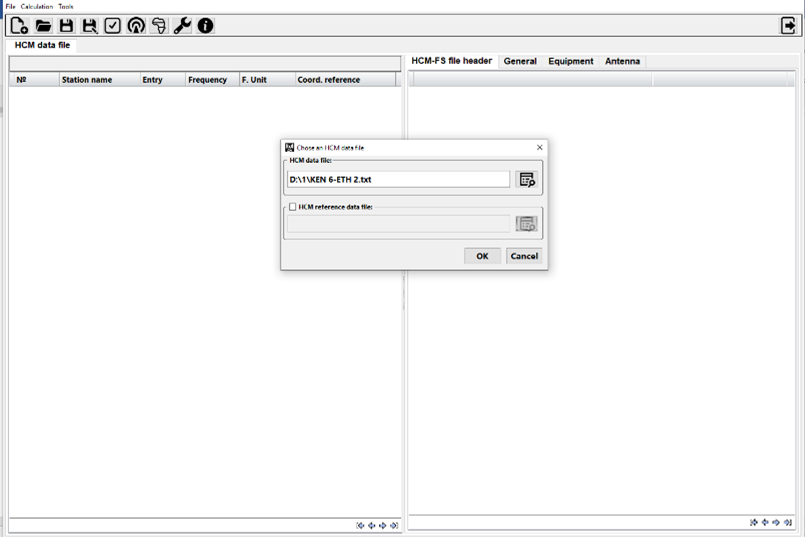Click the F. Unit column header
This screenshot has height=537, width=805.
coord(267,80)
